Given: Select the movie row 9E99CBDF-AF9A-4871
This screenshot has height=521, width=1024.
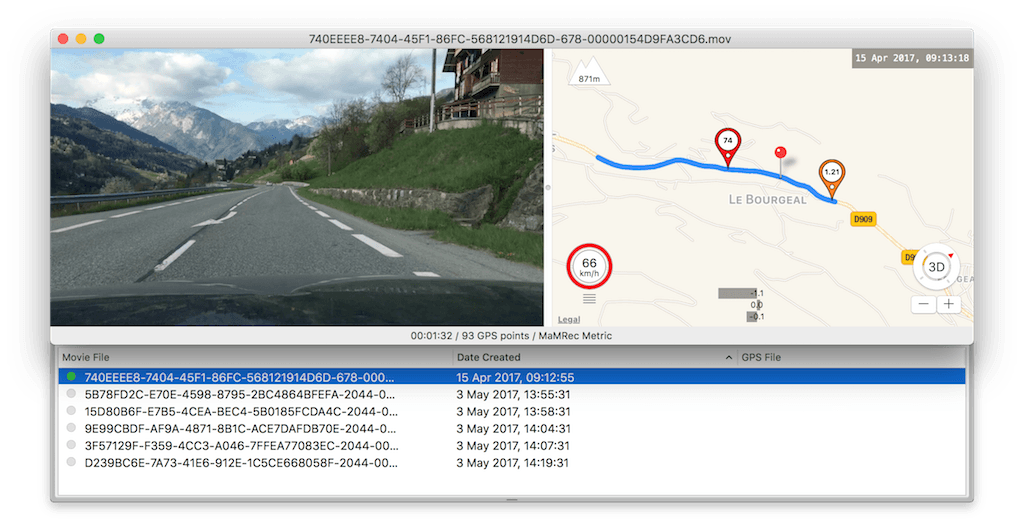Looking at the screenshot, I should (x=512, y=428).
